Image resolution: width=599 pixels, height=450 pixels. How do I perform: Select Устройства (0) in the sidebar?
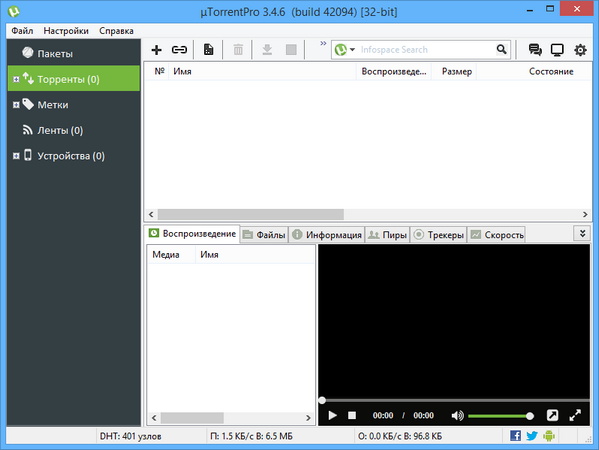(x=74, y=156)
